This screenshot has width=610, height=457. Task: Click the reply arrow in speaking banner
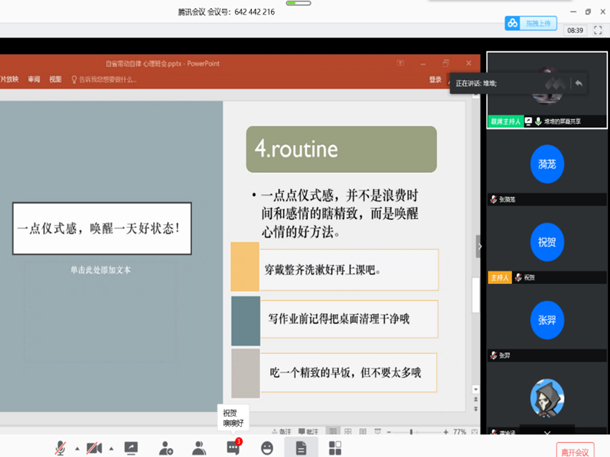[x=579, y=83]
